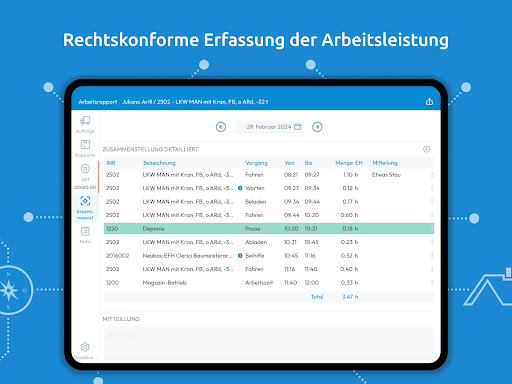512x384 pixels.
Task: Click Bis column header
Action: [x=308, y=163]
